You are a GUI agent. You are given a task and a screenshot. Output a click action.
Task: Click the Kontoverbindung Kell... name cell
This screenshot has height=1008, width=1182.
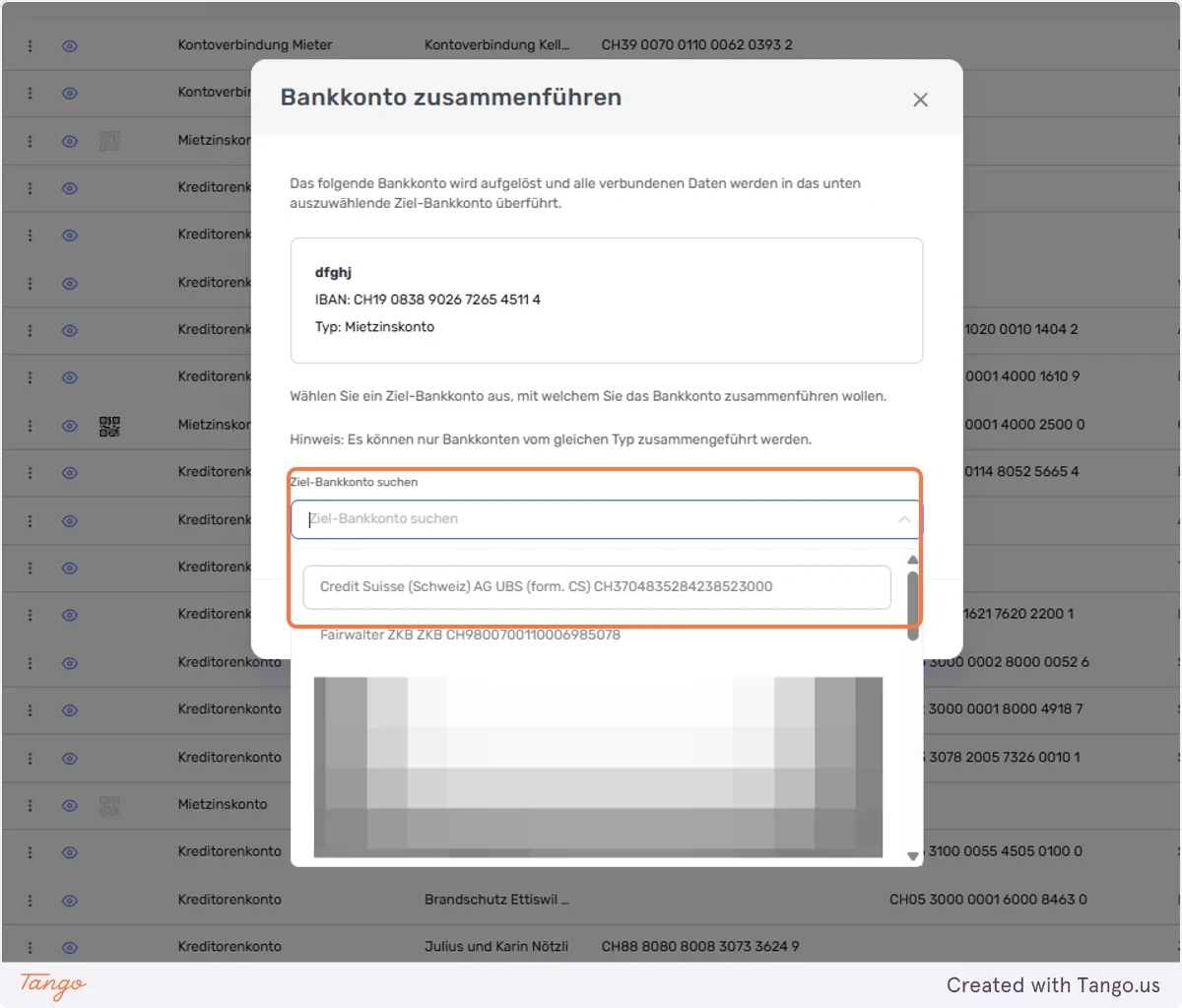coord(496,45)
